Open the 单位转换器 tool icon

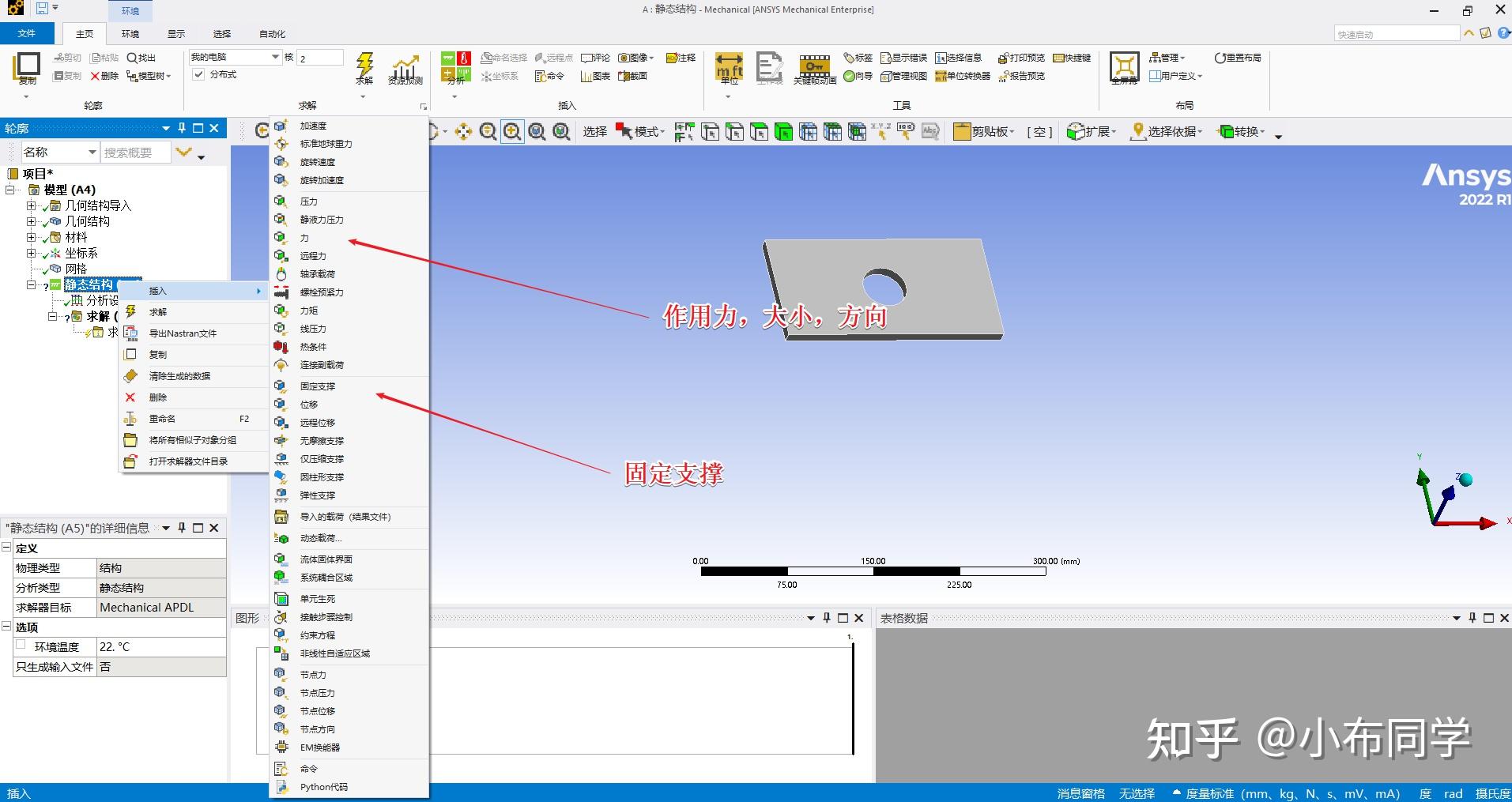pos(941,76)
